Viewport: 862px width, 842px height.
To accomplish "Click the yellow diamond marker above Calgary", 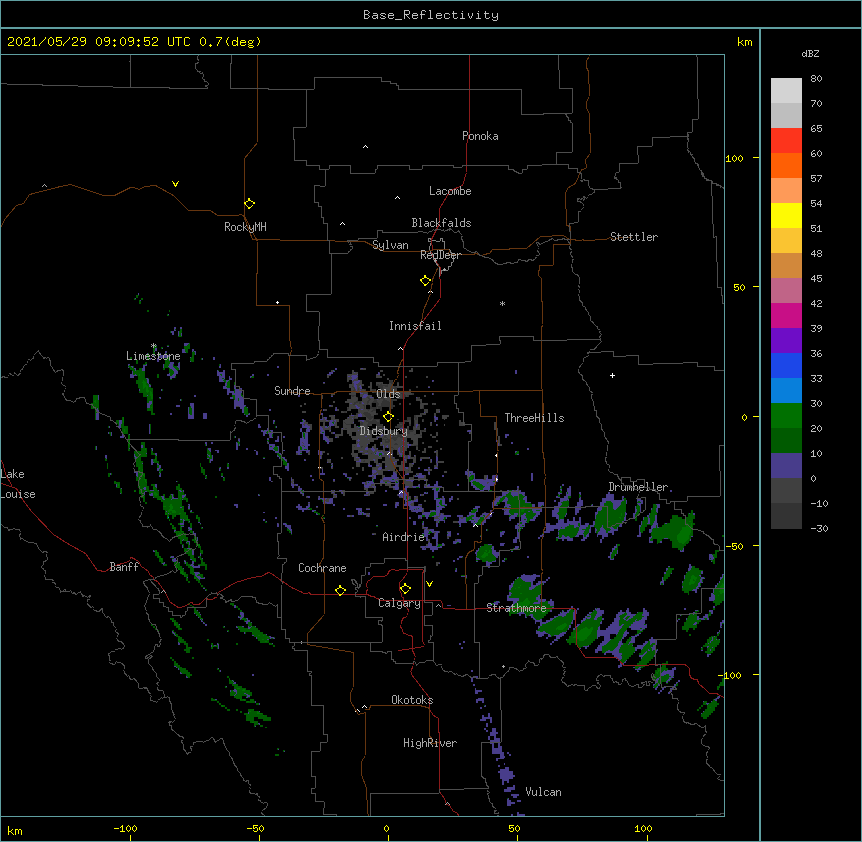I will (405, 589).
